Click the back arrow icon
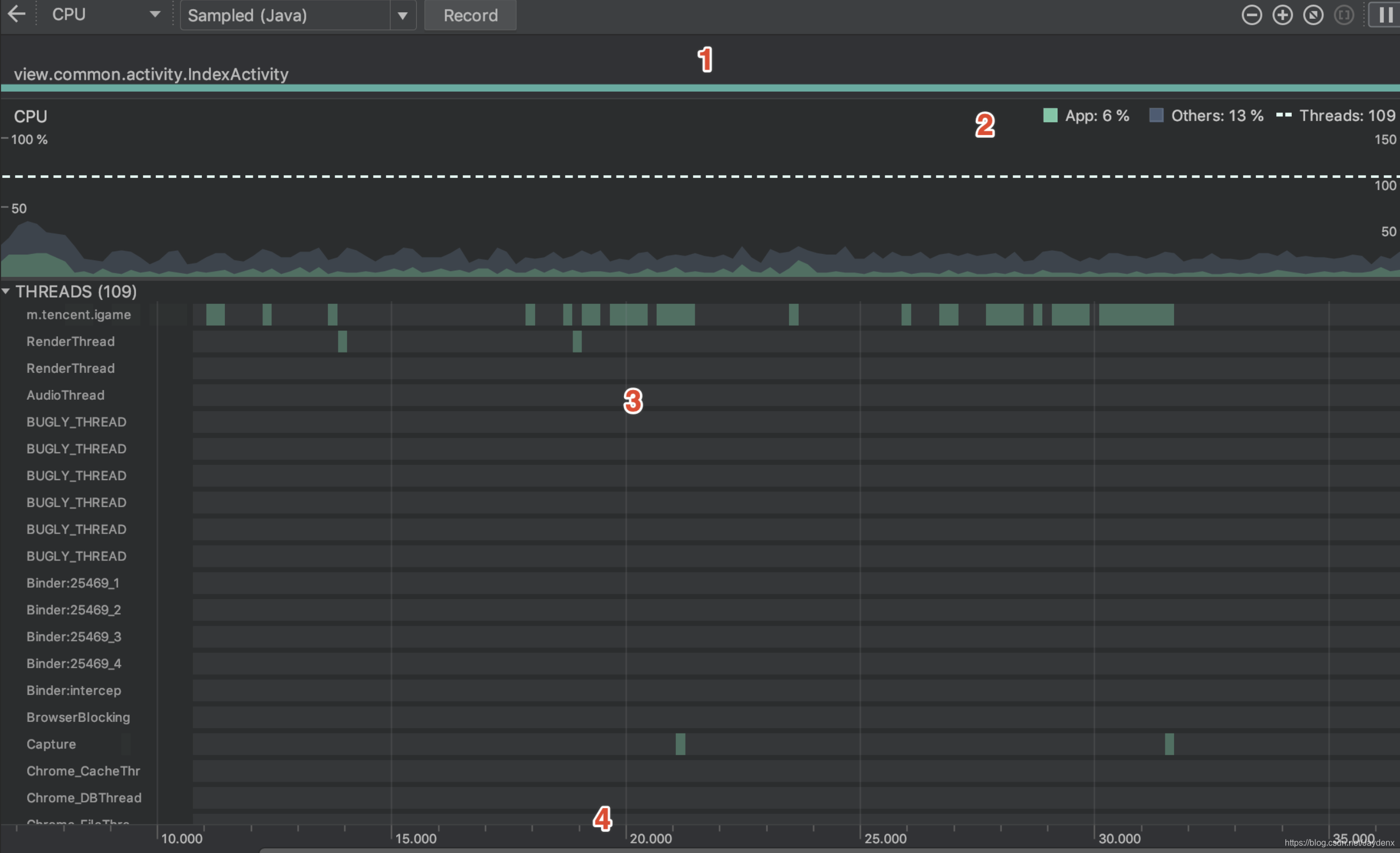1400x853 pixels. [x=17, y=14]
